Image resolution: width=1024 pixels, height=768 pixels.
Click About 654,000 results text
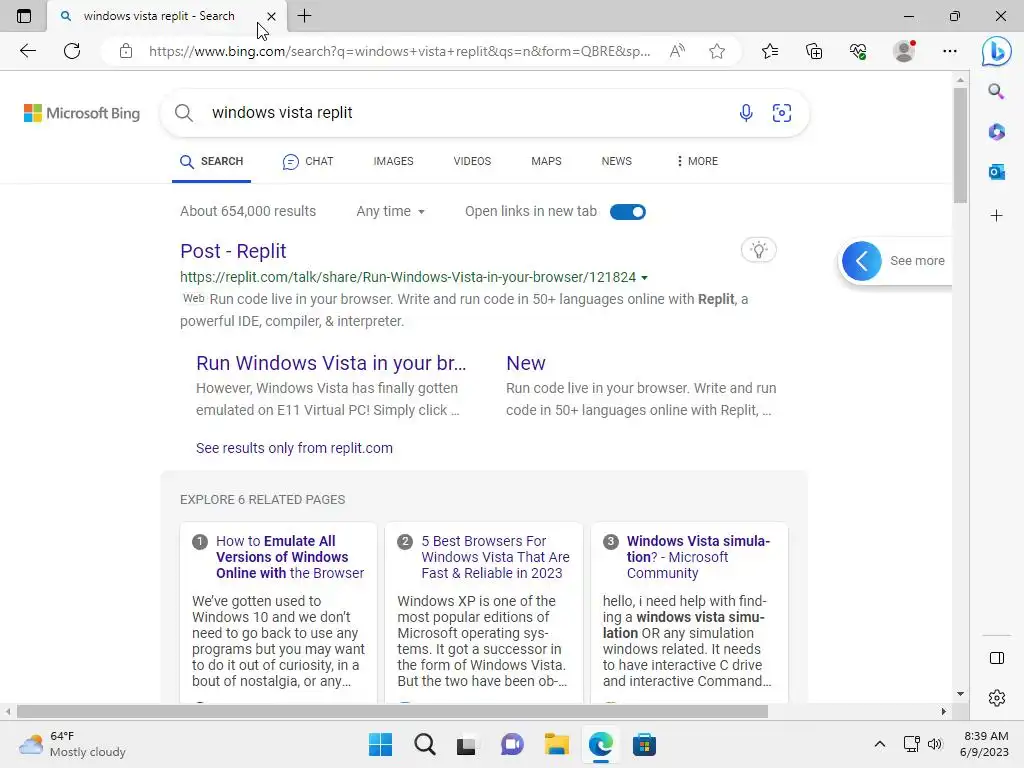point(248,212)
